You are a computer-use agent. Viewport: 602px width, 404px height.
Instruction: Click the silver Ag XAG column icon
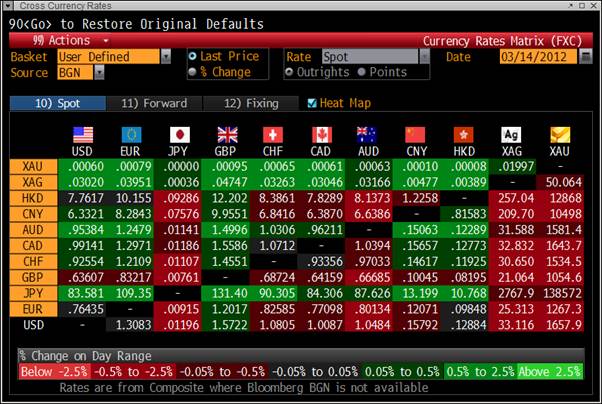pos(510,134)
